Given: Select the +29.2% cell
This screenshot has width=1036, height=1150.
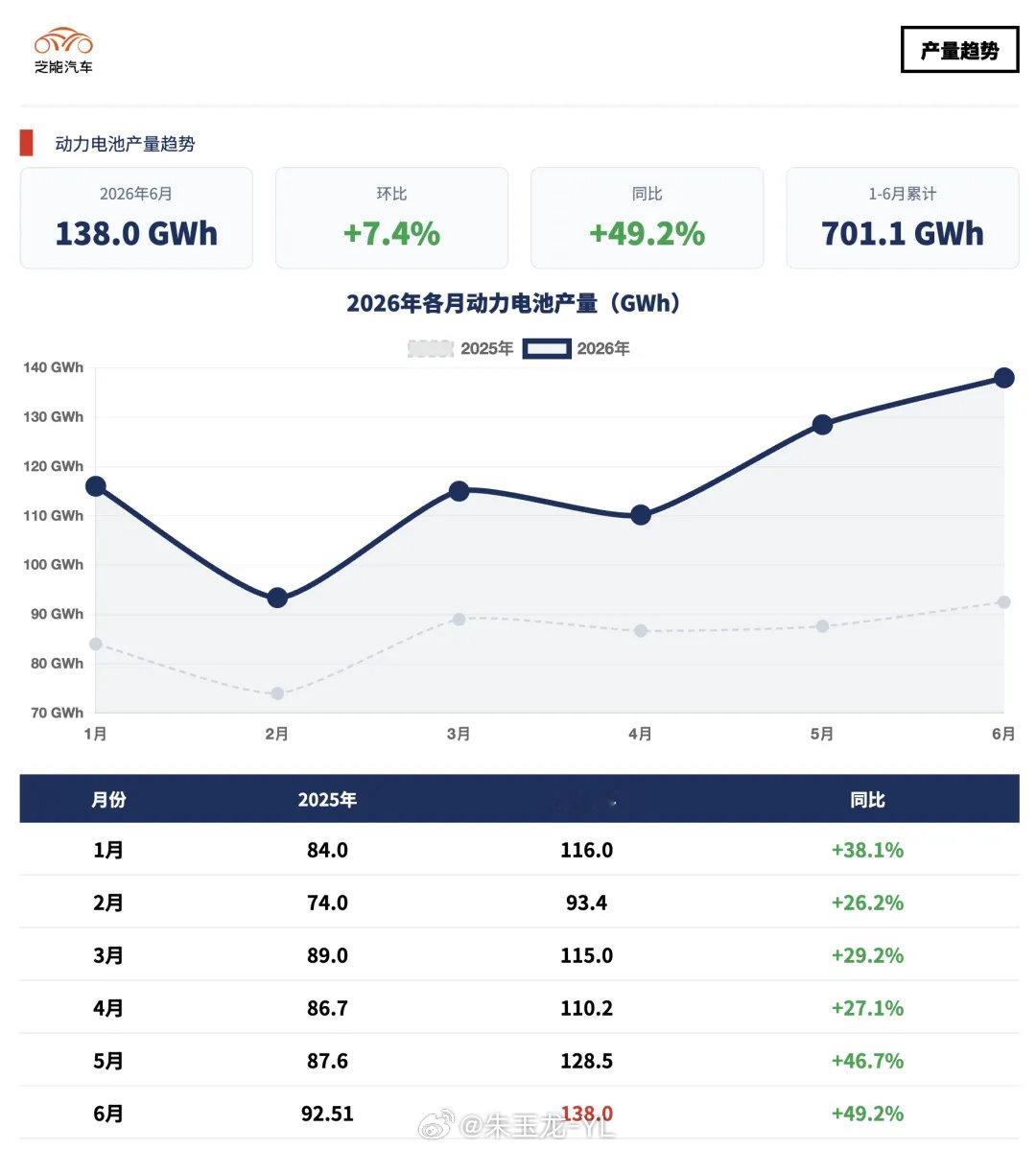Looking at the screenshot, I should point(867,955).
